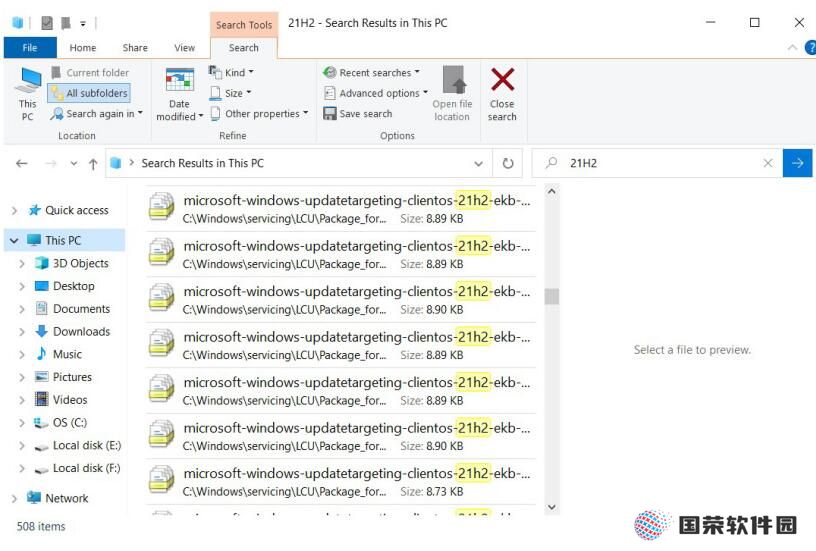The image size is (816, 551).
Task: Open Downloads in navigation pane
Action: (81, 331)
